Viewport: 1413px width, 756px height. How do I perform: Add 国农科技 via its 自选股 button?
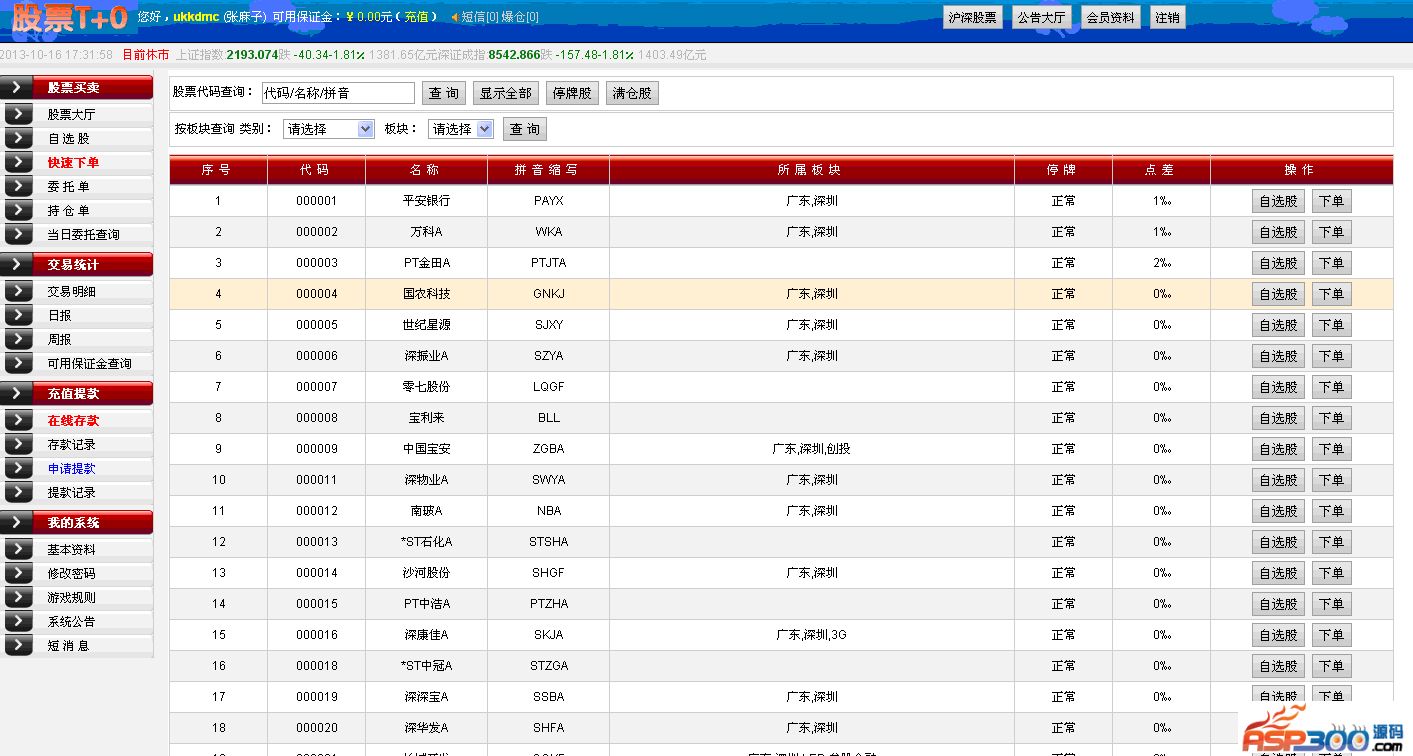tap(1277, 294)
